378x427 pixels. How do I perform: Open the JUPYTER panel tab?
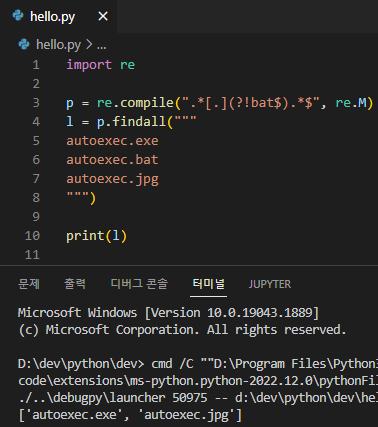tap(270, 284)
